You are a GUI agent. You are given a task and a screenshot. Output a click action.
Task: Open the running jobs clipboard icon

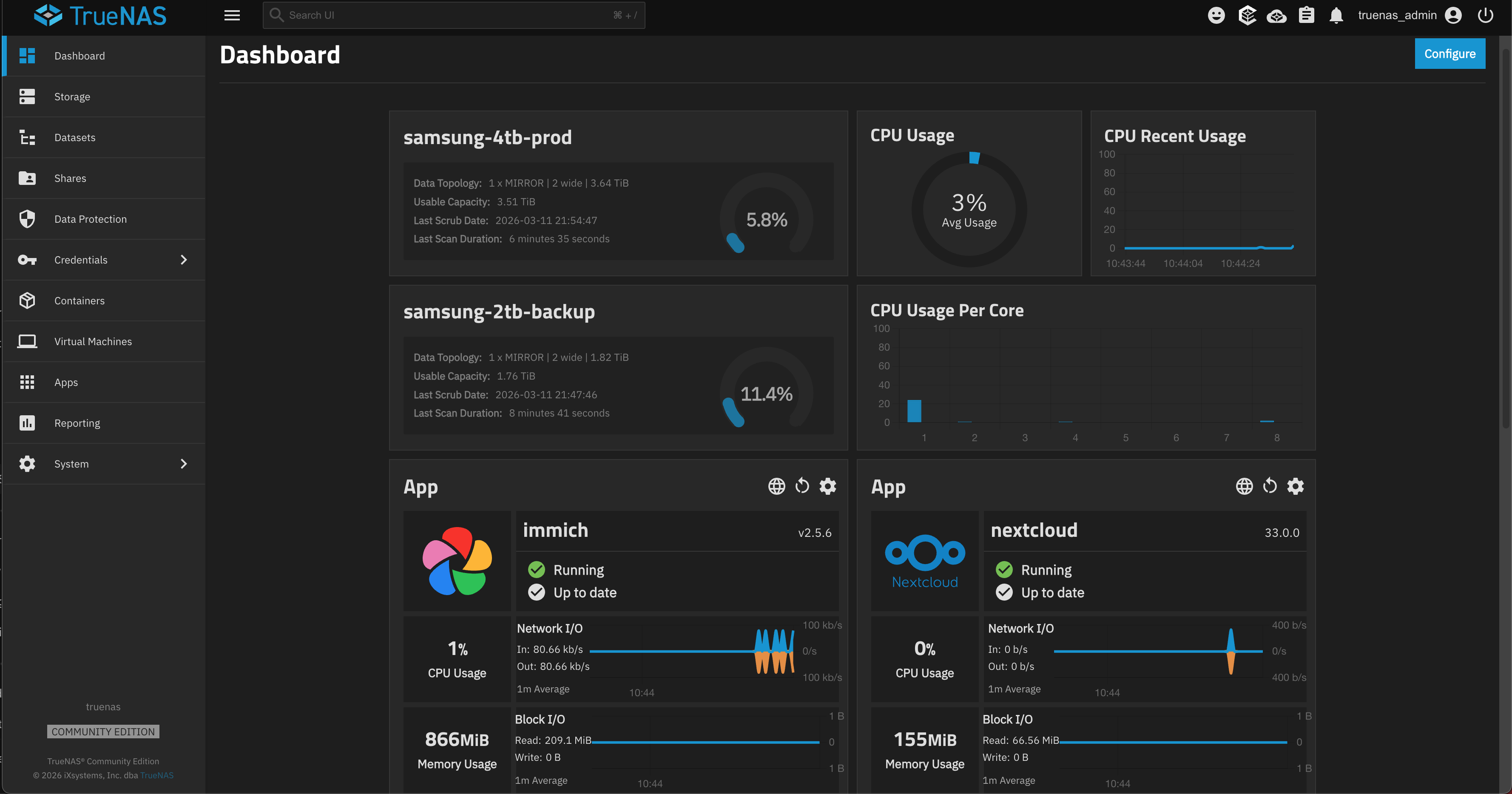[1307, 15]
